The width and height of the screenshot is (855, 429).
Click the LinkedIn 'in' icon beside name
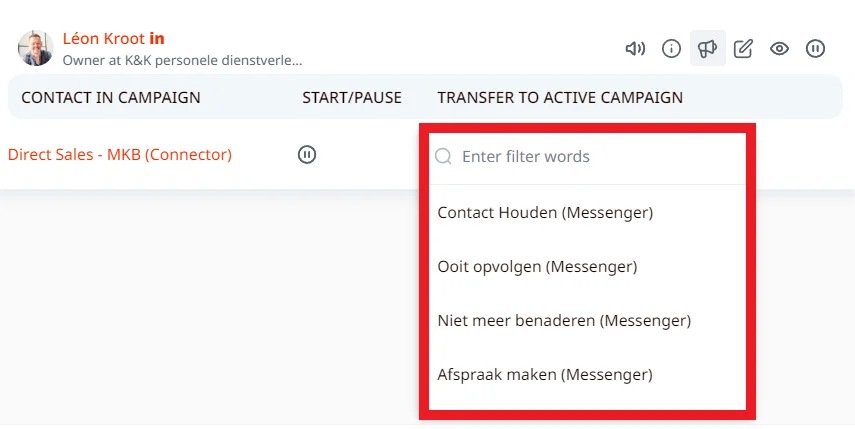click(x=157, y=39)
